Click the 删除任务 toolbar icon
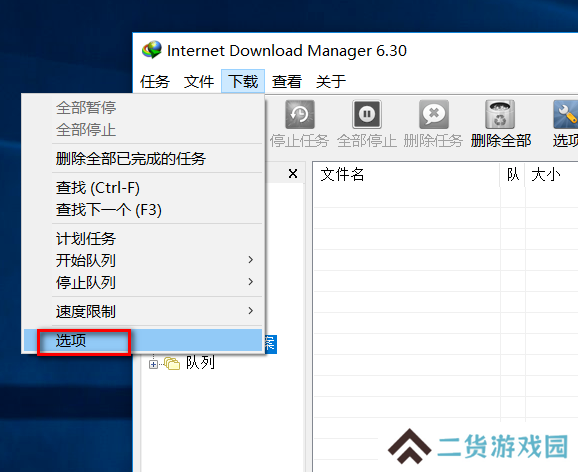 (434, 114)
